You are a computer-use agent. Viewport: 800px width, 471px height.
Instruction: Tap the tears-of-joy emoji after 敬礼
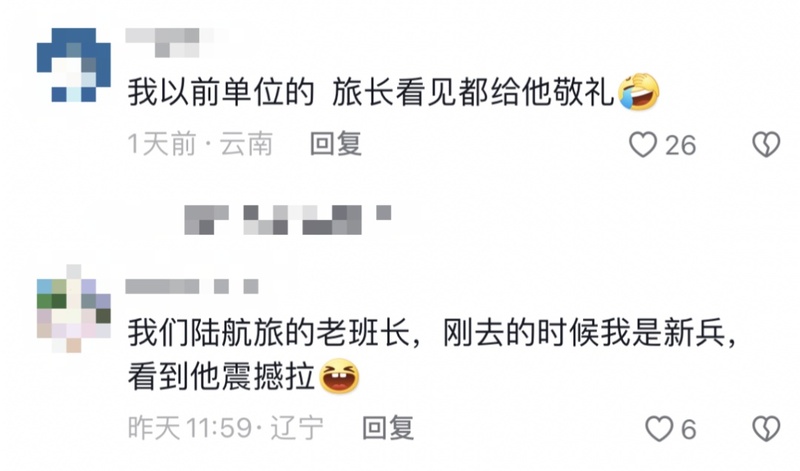[639, 92]
